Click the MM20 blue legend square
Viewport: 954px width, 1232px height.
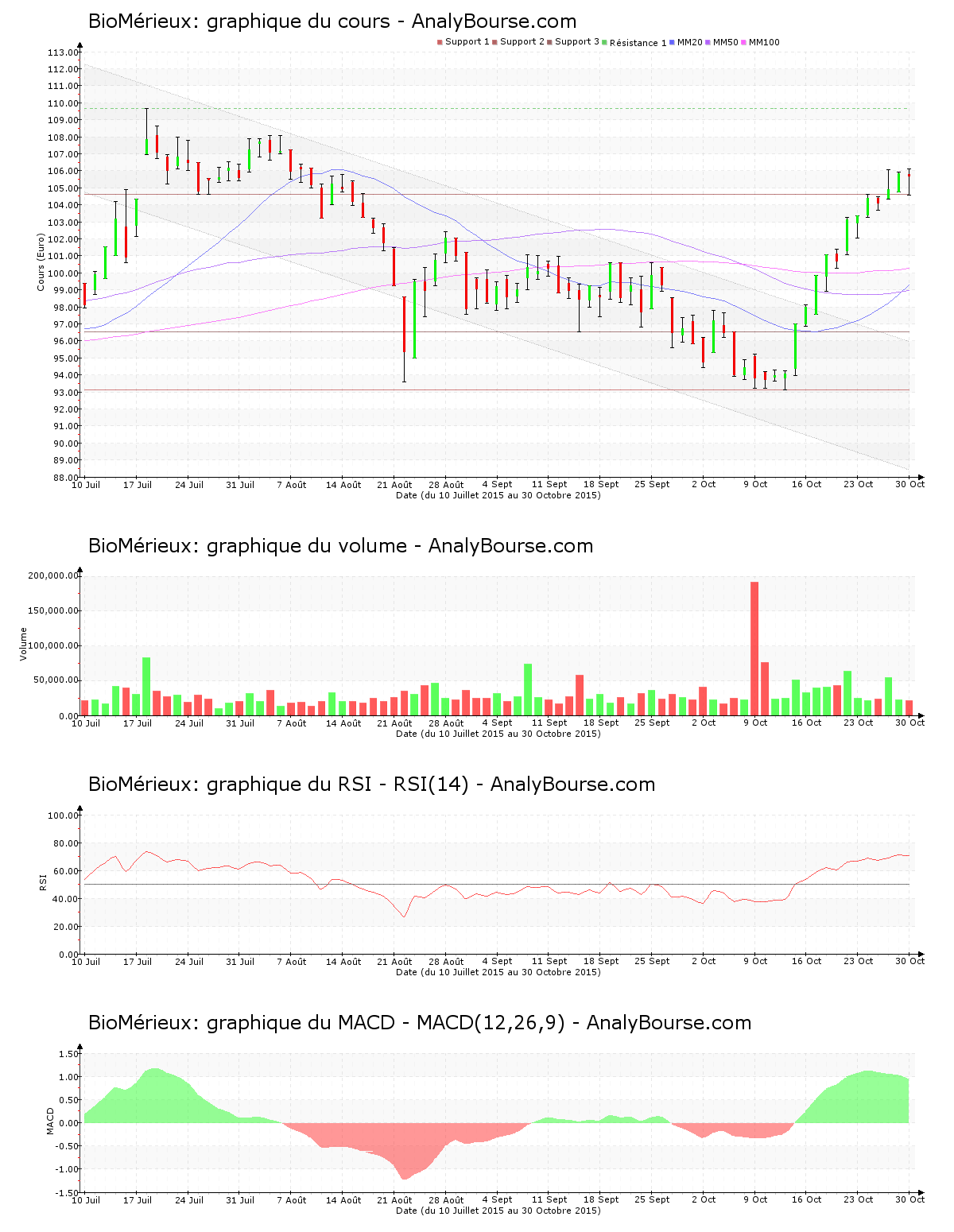point(673,42)
